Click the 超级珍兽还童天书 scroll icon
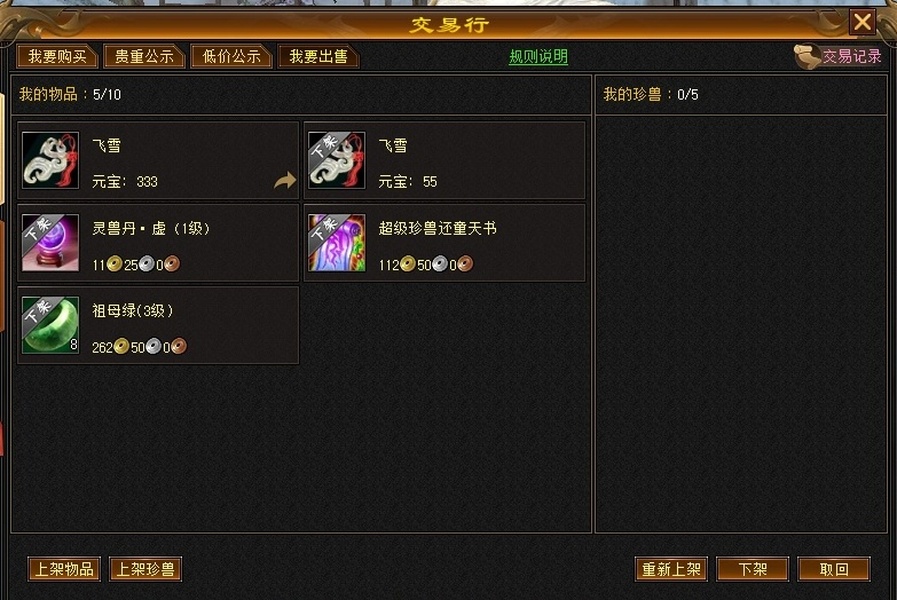The height and width of the screenshot is (600, 897). coord(336,243)
